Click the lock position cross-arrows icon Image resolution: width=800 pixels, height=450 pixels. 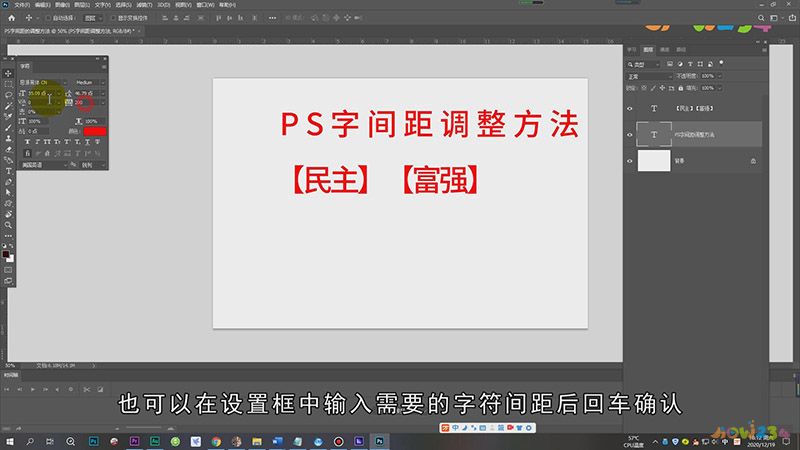click(x=662, y=88)
